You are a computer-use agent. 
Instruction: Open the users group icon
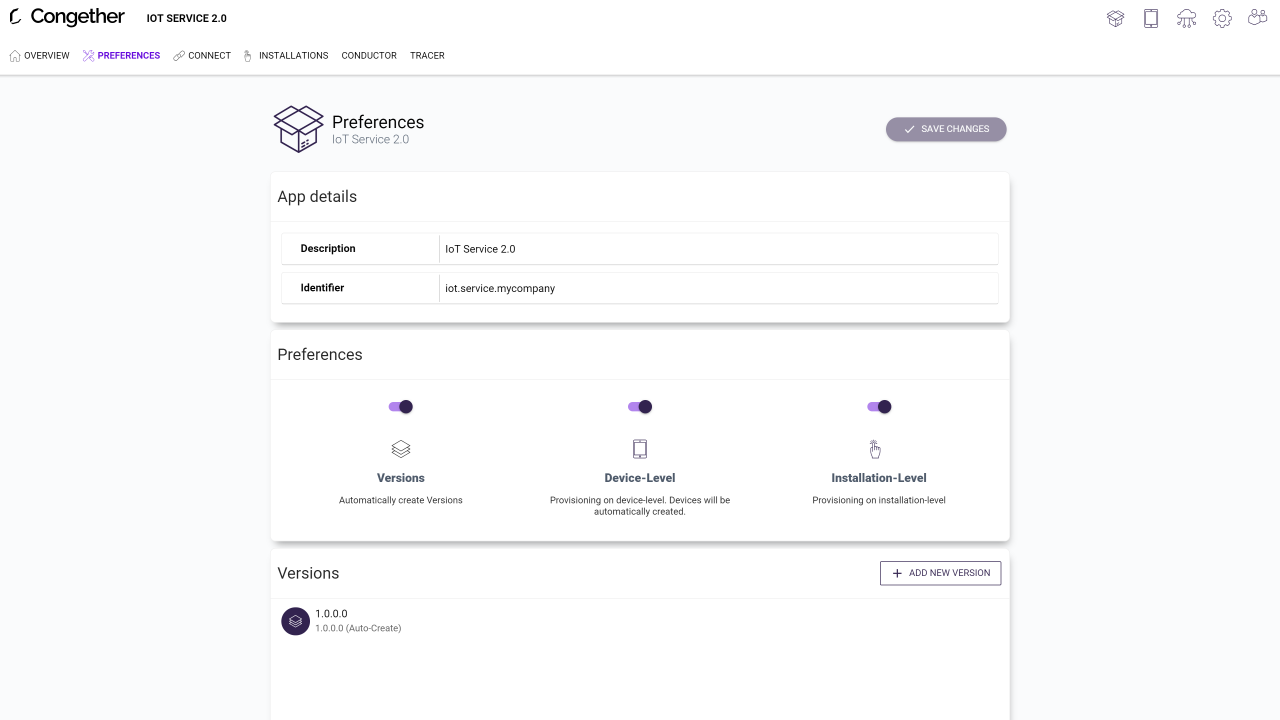click(1258, 18)
